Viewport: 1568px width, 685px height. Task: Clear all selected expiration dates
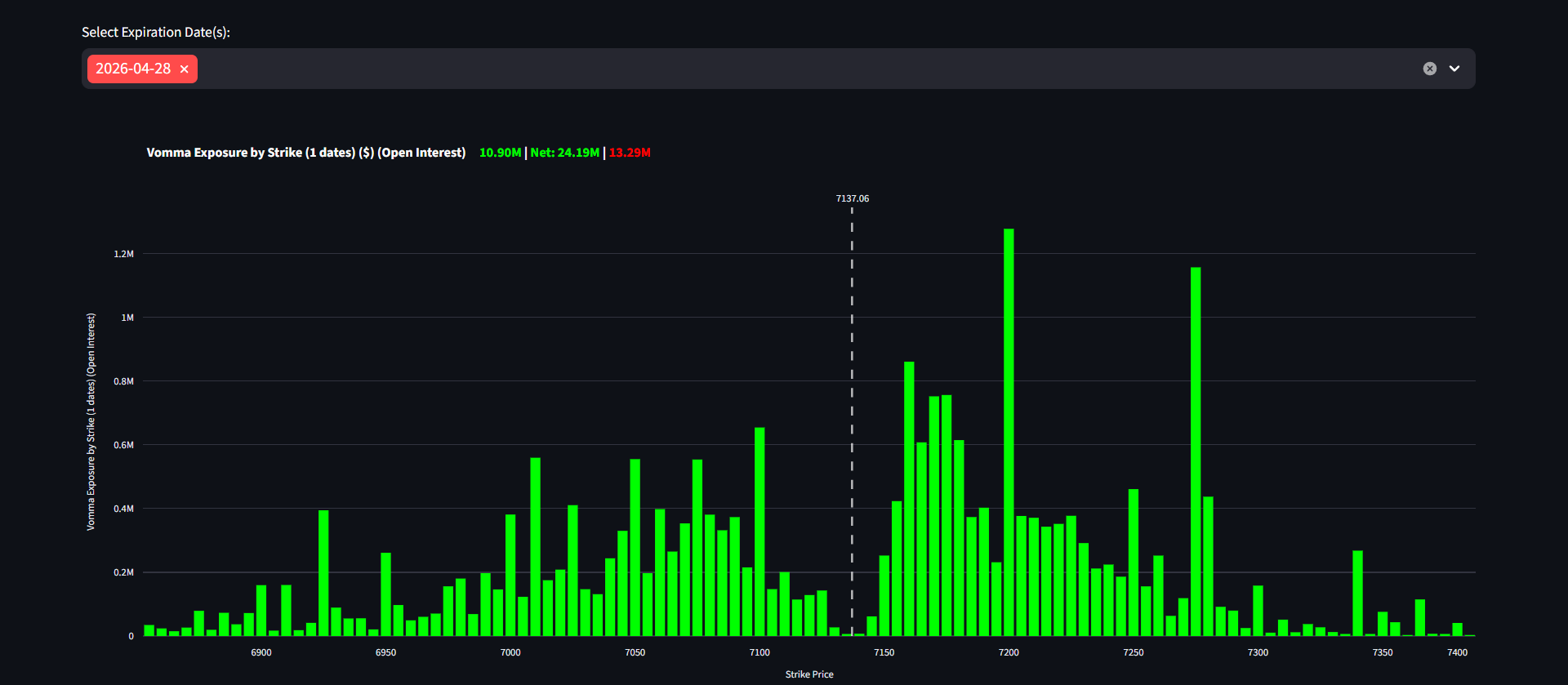1429,69
